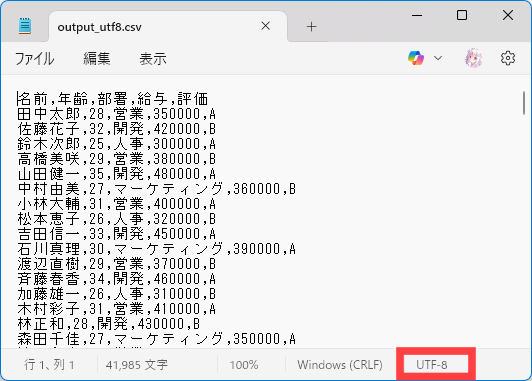This screenshot has height=381, width=532.
Task: Click the 斉藤春香 row
Action: click(x=117, y=279)
